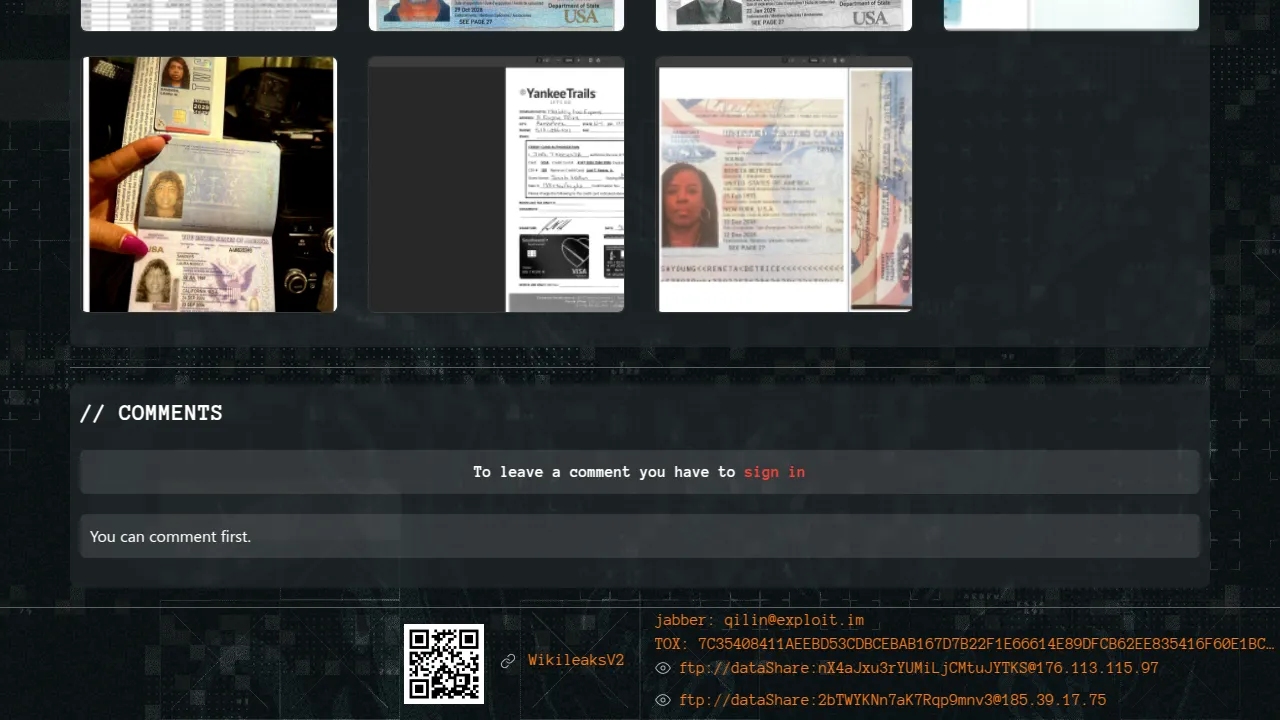The height and width of the screenshot is (720, 1280).
Task: Click the eye icon beside the second FTP link
Action: pos(662,700)
